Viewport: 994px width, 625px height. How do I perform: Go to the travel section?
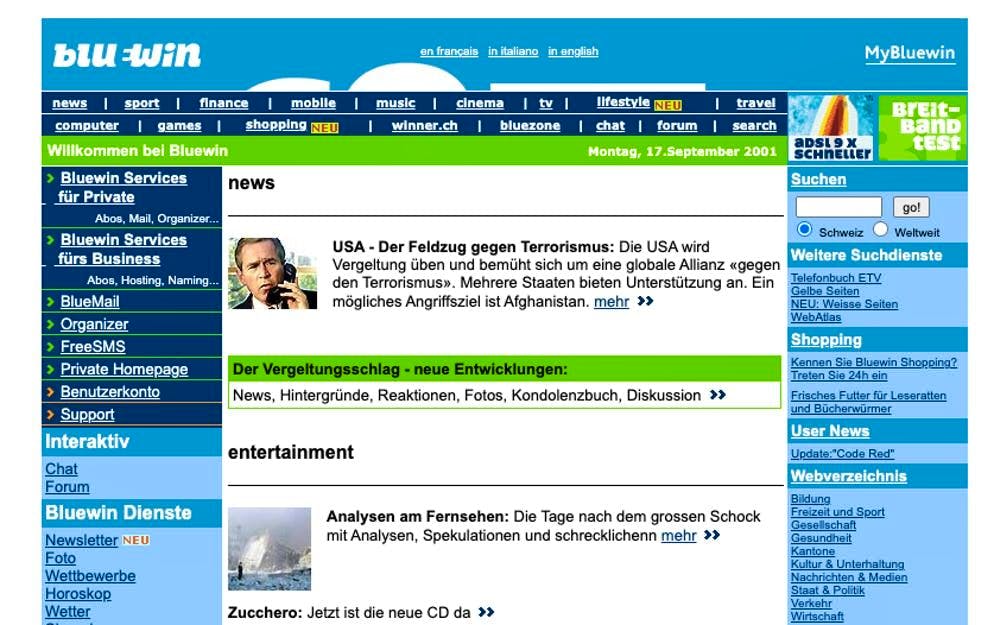pos(756,103)
